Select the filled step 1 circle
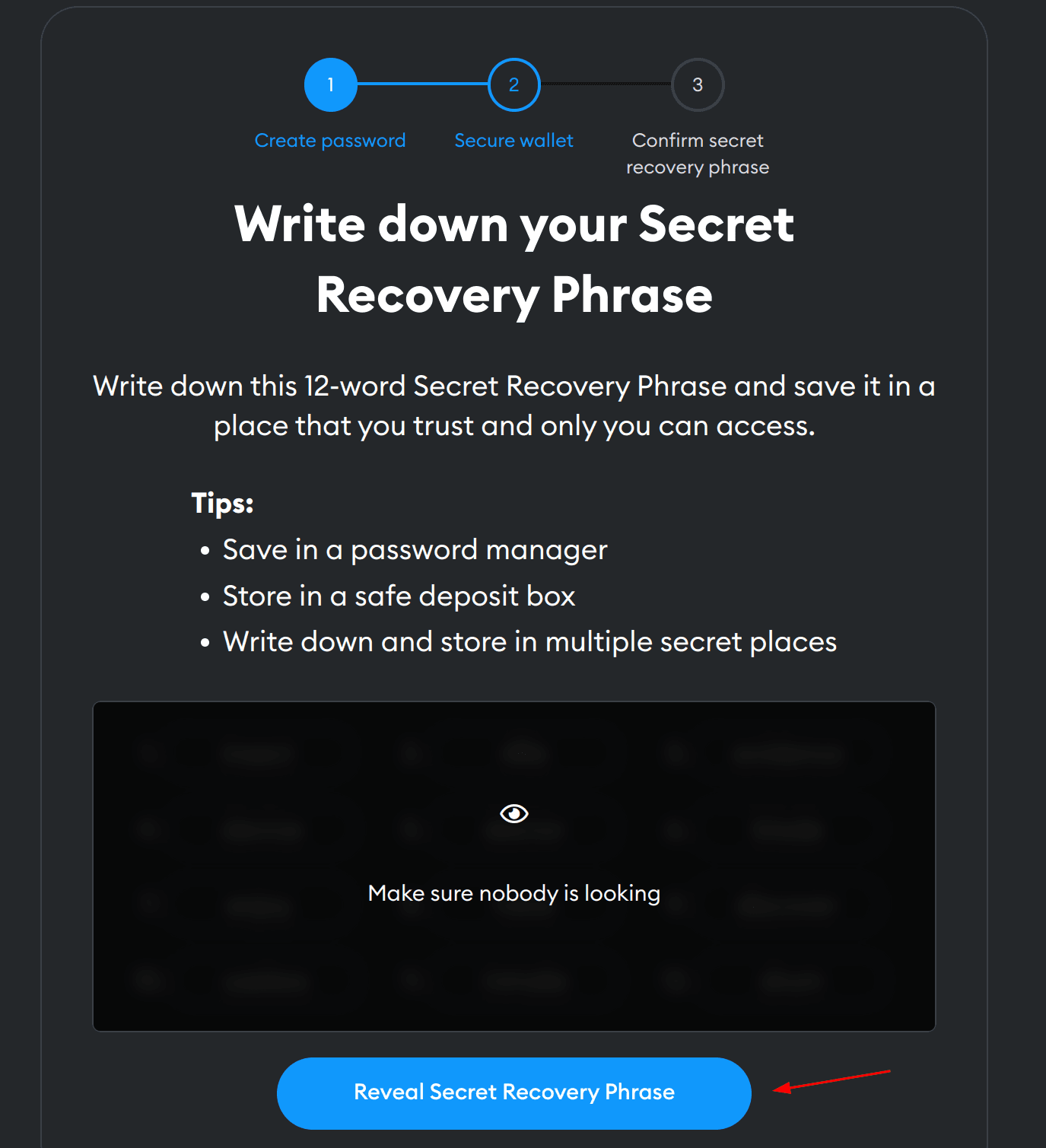Image resolution: width=1046 pixels, height=1148 pixels. click(331, 84)
